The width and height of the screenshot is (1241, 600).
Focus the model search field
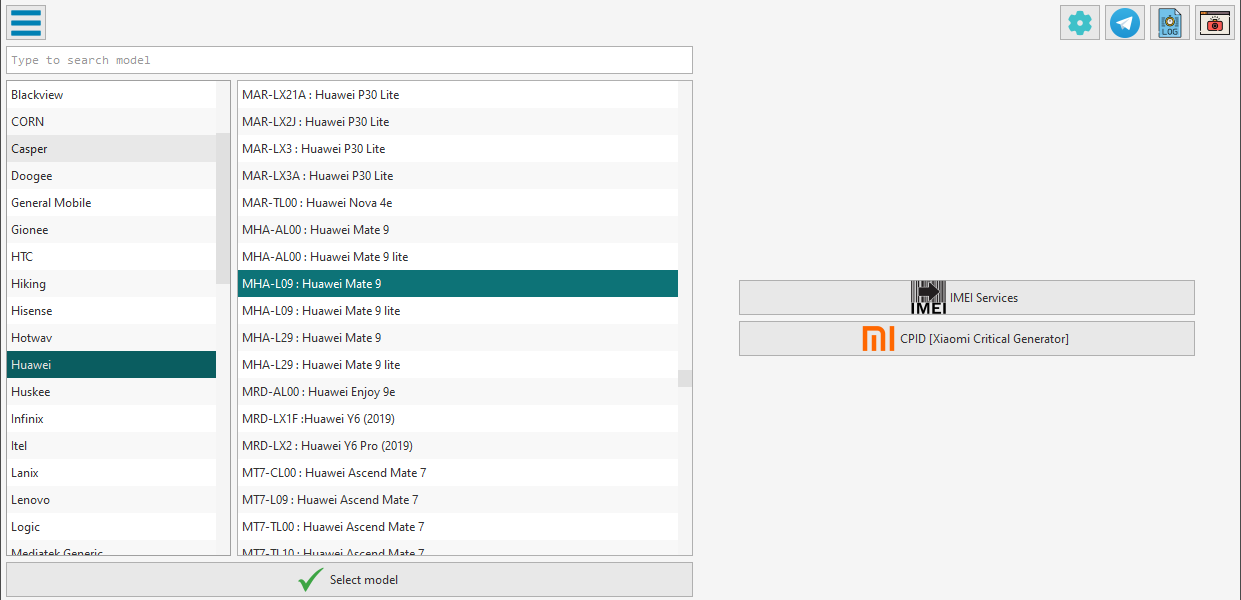point(349,60)
